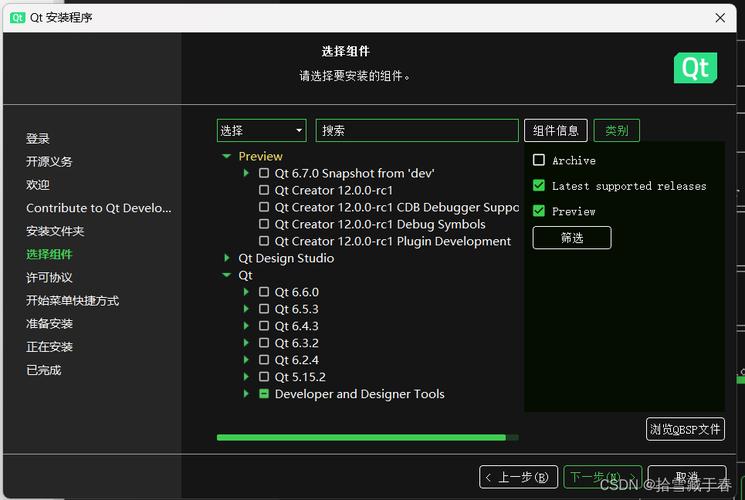Check the Qt Creator 12.0.0-rc1 checkbox

pyautogui.click(x=264, y=190)
